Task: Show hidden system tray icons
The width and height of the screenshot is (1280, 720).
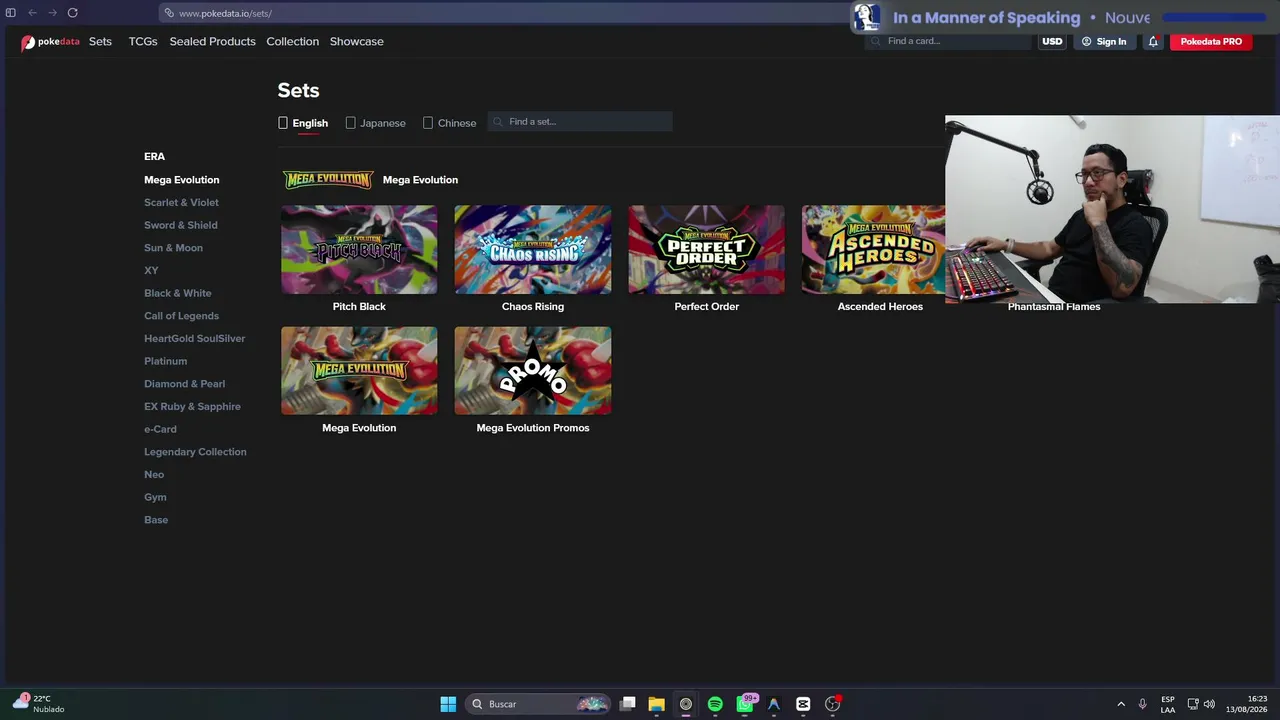Action: click(x=1121, y=704)
